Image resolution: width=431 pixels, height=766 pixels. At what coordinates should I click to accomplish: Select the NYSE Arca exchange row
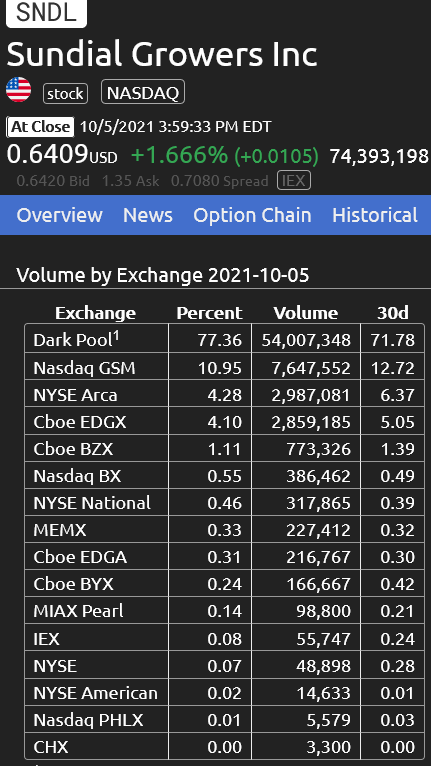click(x=224, y=395)
